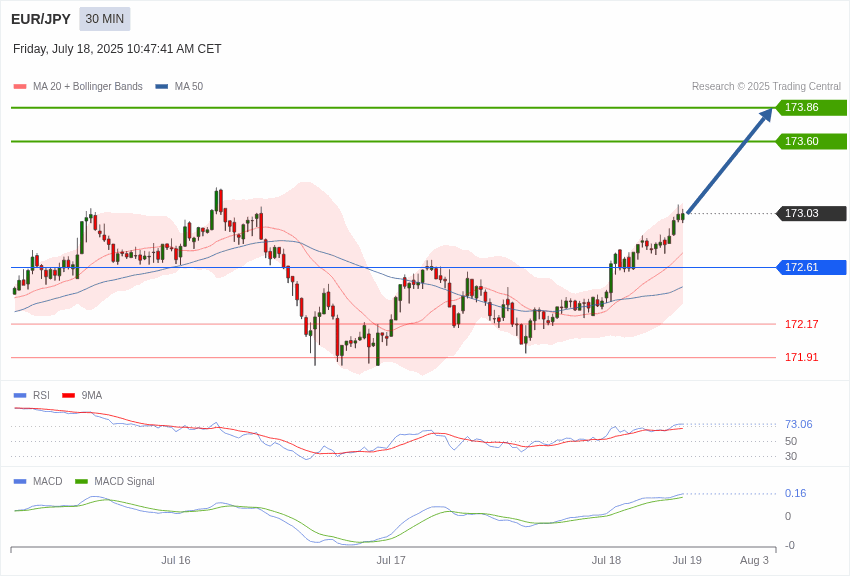
Task: Click the Jul 19 date axis label
Action: coord(687,560)
